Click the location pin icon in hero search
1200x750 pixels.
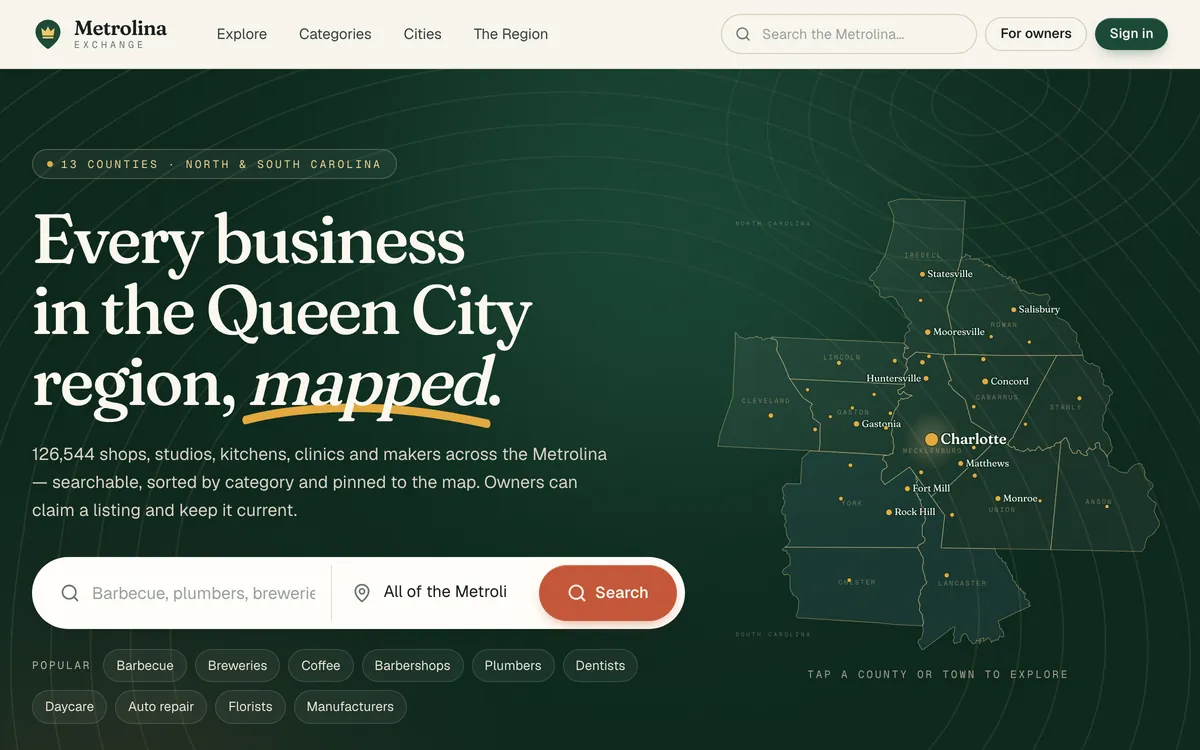[362, 593]
